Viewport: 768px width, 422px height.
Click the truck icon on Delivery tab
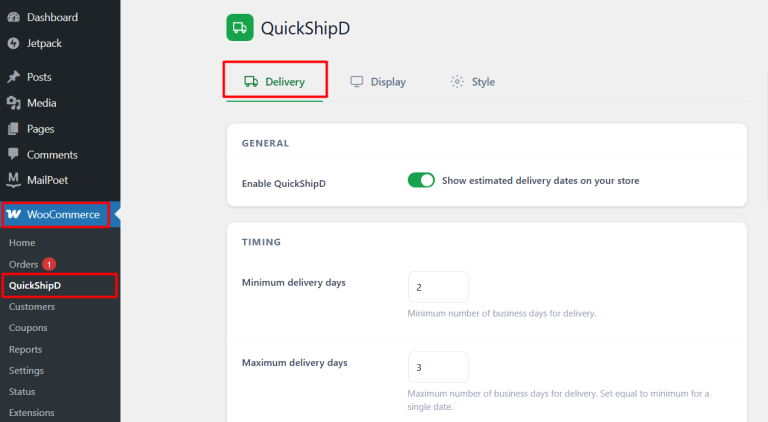251,81
